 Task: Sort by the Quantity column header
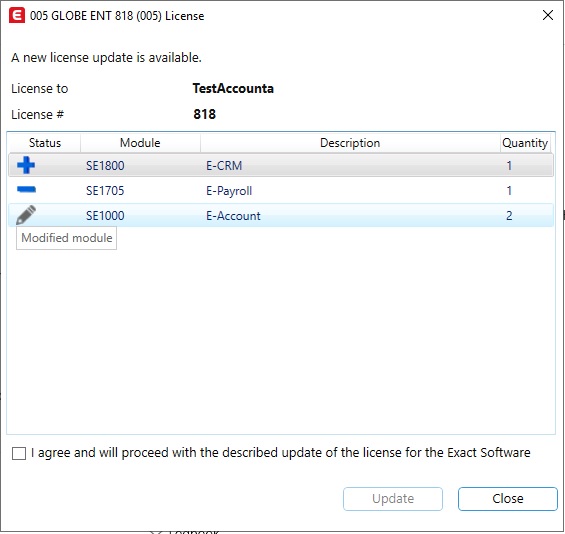point(525,143)
